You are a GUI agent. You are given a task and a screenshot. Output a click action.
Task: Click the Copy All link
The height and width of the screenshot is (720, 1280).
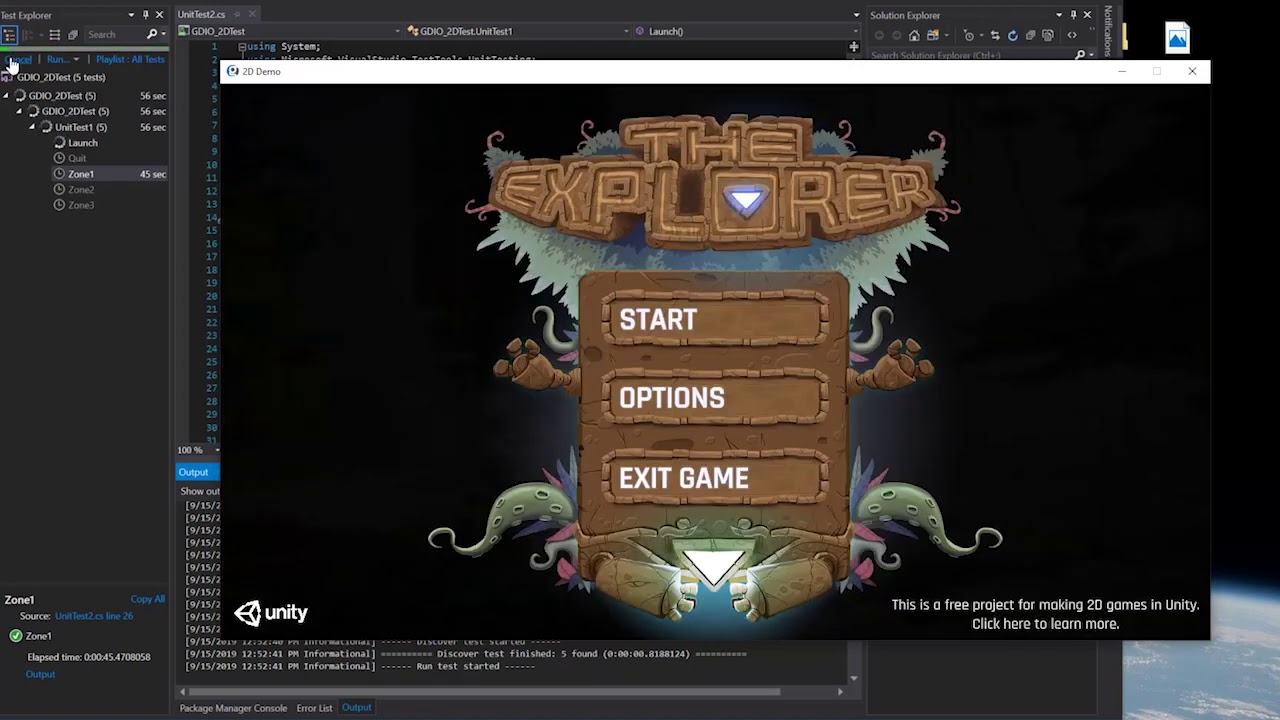pyautogui.click(x=147, y=599)
